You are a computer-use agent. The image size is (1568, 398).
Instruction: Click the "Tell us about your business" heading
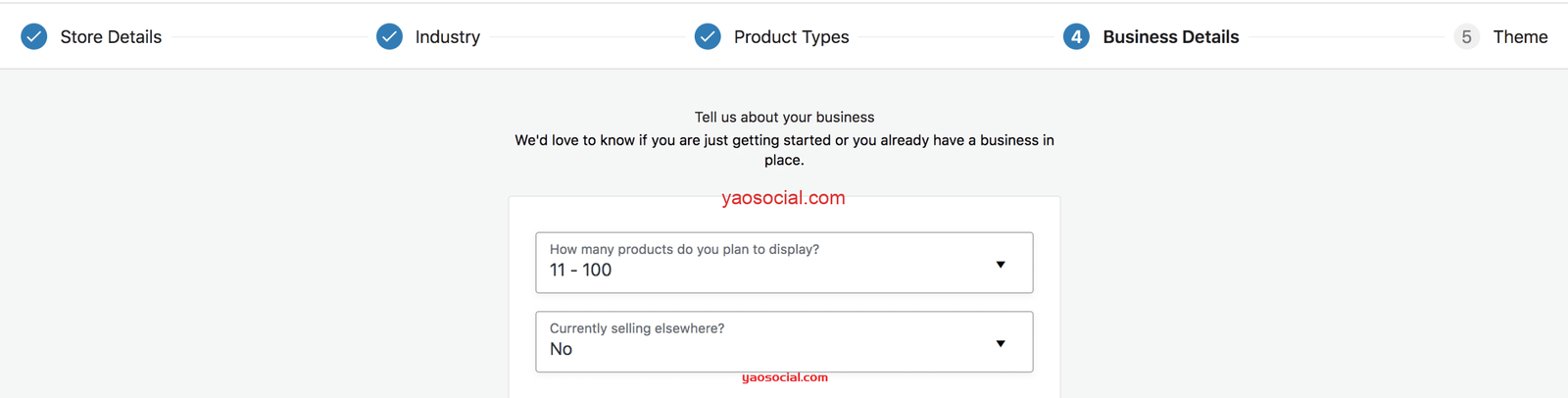[784, 118]
